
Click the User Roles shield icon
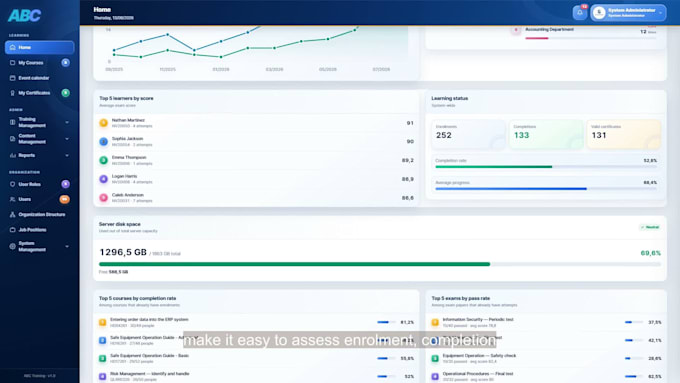tap(13, 184)
